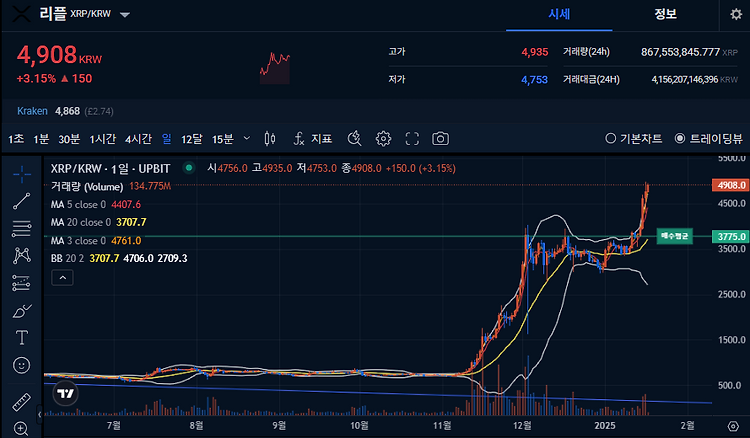The image size is (750, 438).
Task: Expand the extra interval dropdown chevron
Action: click(247, 138)
